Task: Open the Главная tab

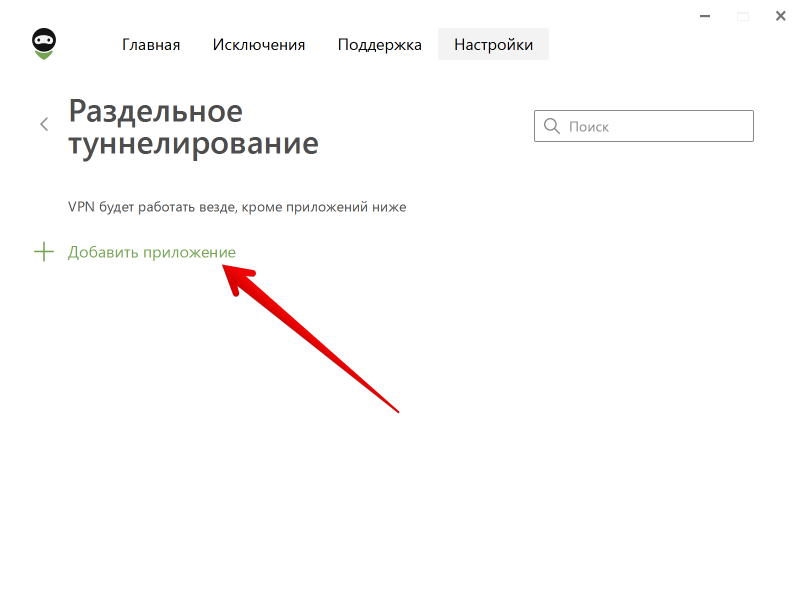Action: click(x=151, y=45)
